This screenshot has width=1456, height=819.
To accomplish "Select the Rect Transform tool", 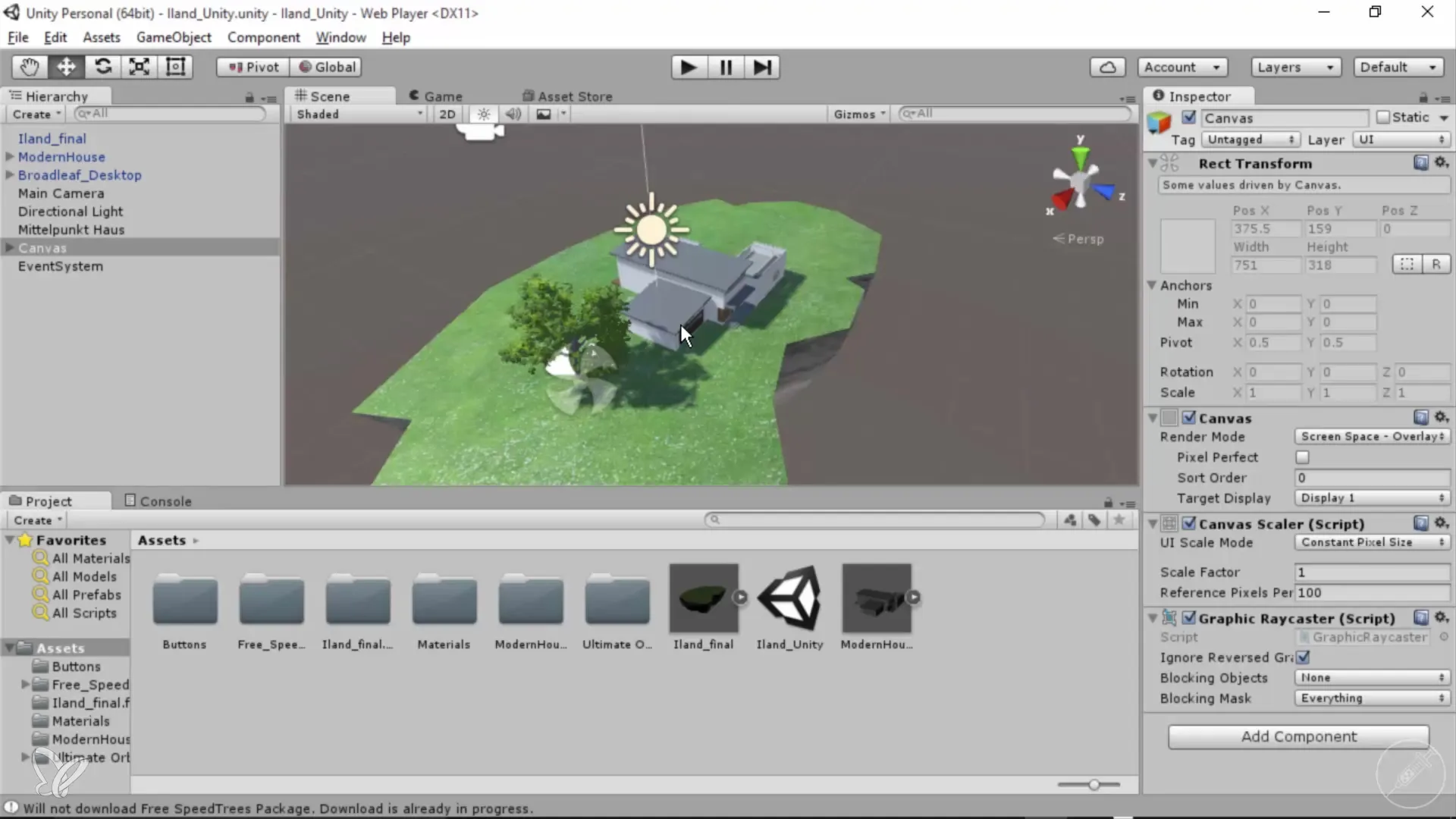I will point(175,67).
